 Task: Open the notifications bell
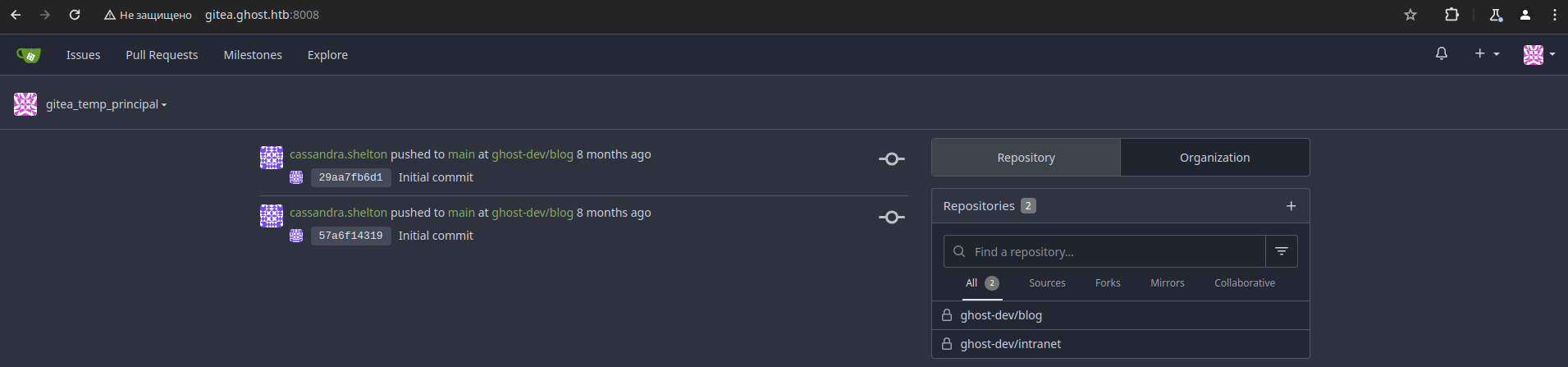click(x=1442, y=54)
